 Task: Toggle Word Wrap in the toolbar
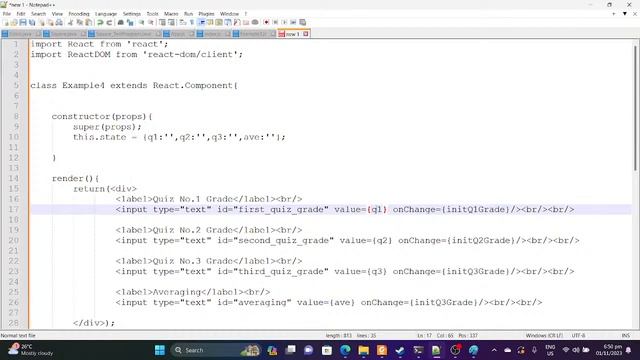click(183, 22)
